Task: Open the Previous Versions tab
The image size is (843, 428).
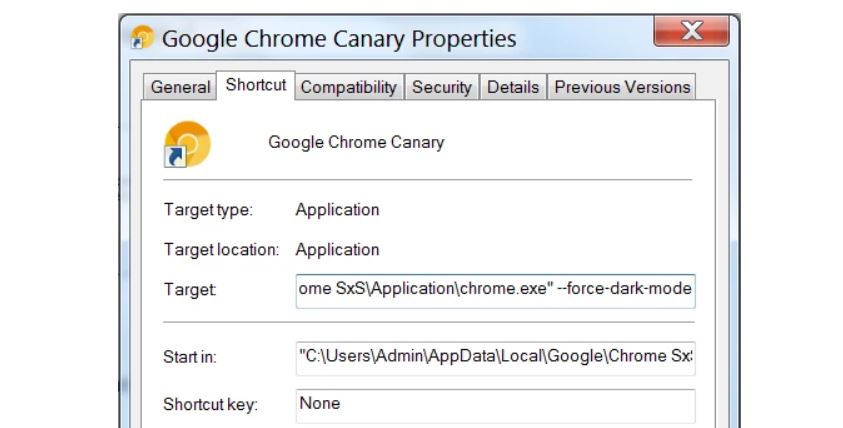Action: pyautogui.click(x=622, y=88)
